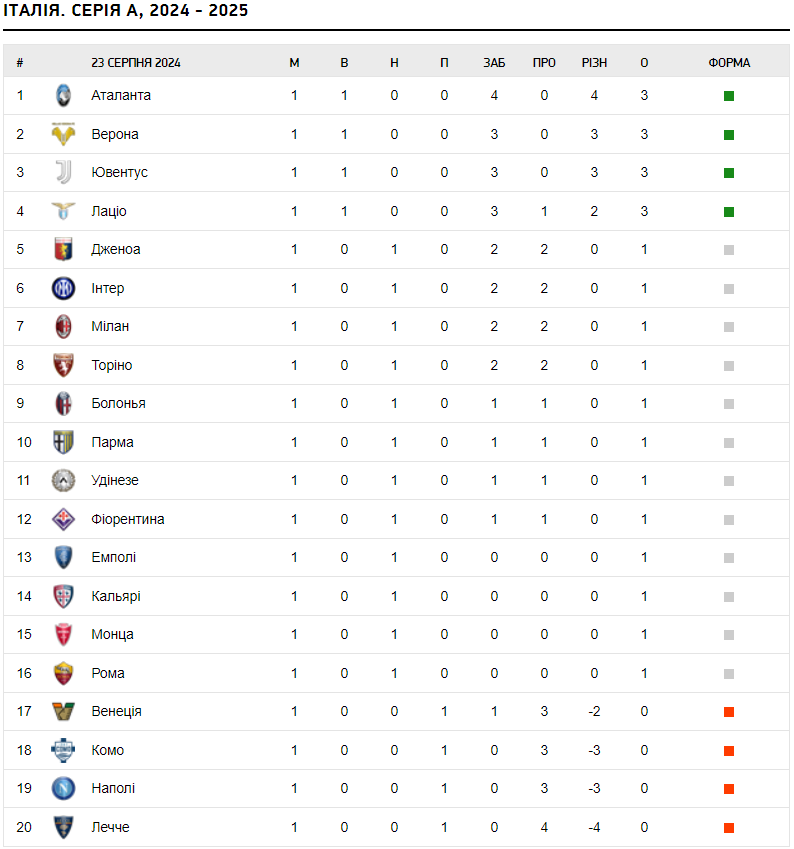This screenshot has width=794, height=849.
Task: Click Atalanta's green form indicator square
Action: (729, 96)
